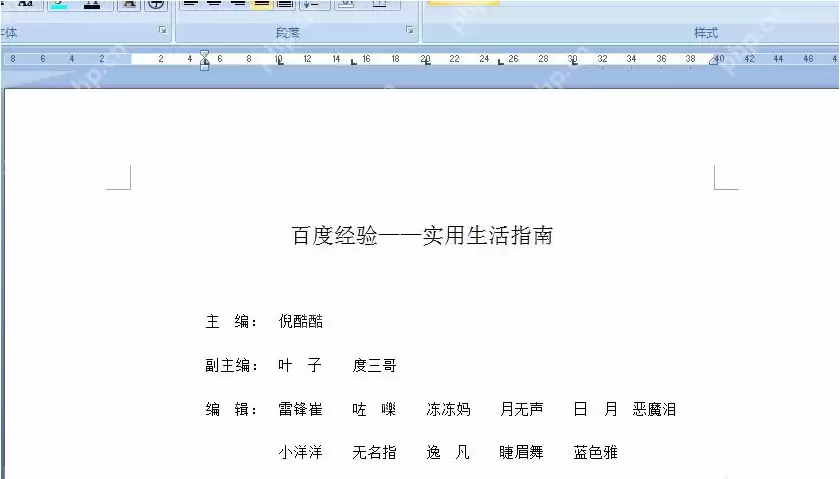840x479 pixels.
Task: Click the label 主 编:
Action: click(232, 321)
